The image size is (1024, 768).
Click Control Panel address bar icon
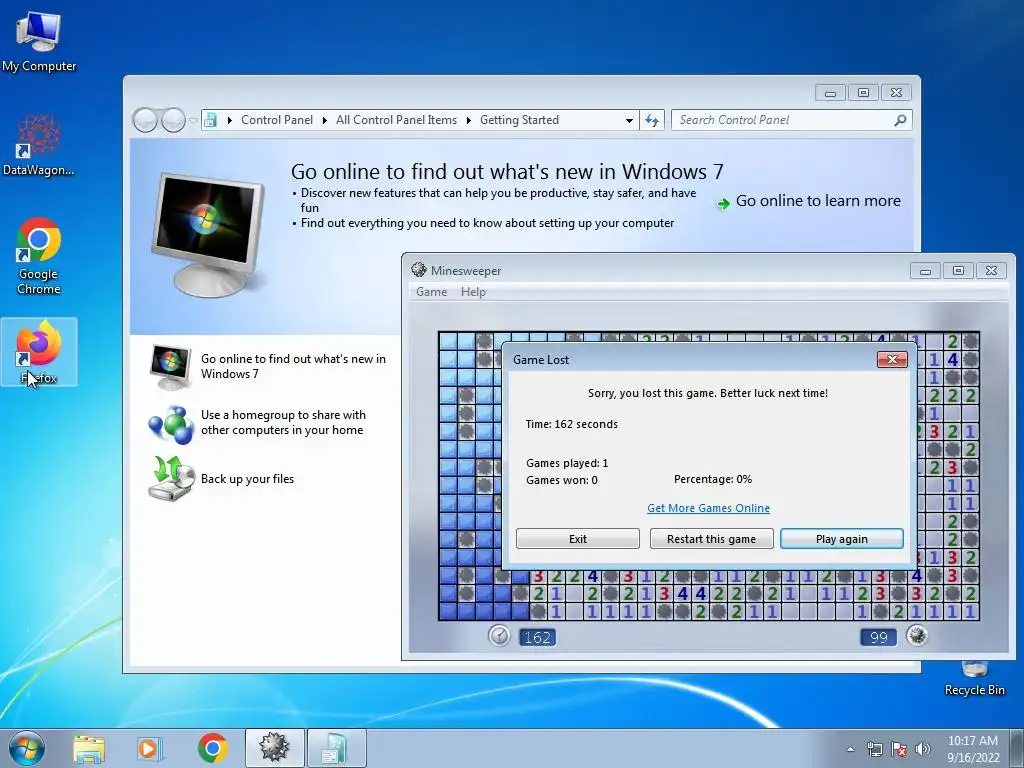click(x=211, y=120)
